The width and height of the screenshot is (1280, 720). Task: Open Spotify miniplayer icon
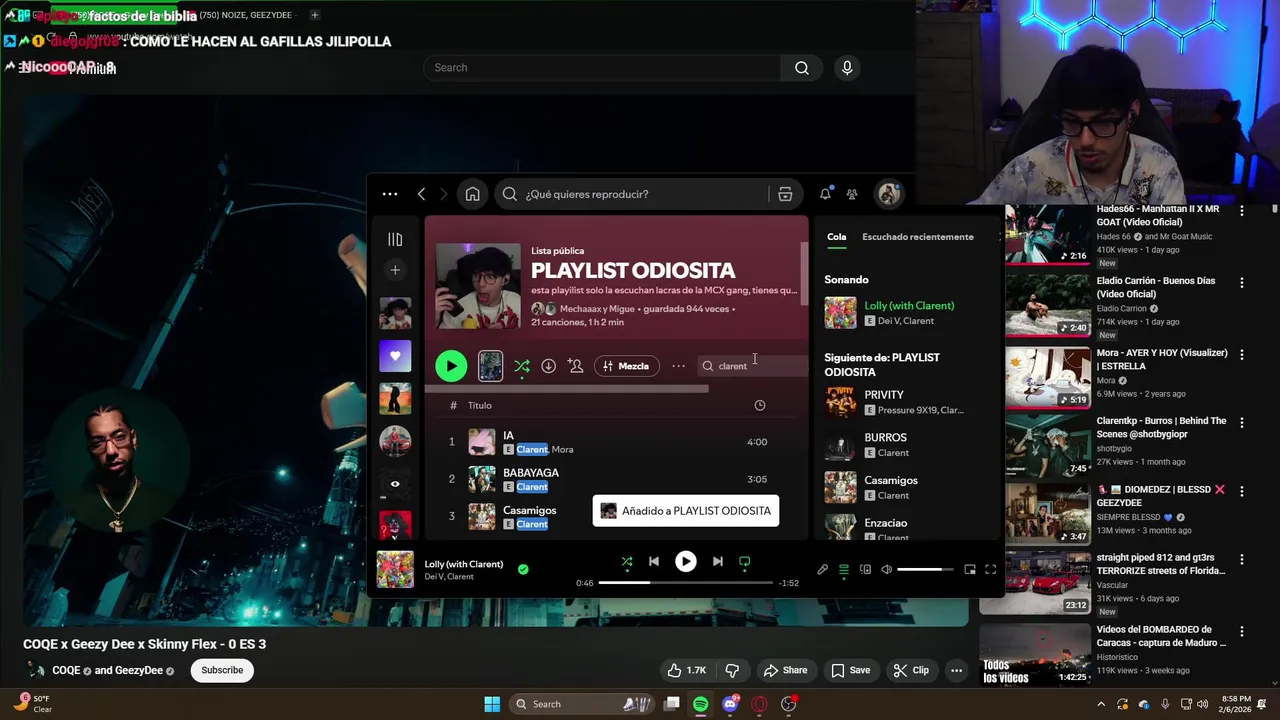tap(969, 570)
